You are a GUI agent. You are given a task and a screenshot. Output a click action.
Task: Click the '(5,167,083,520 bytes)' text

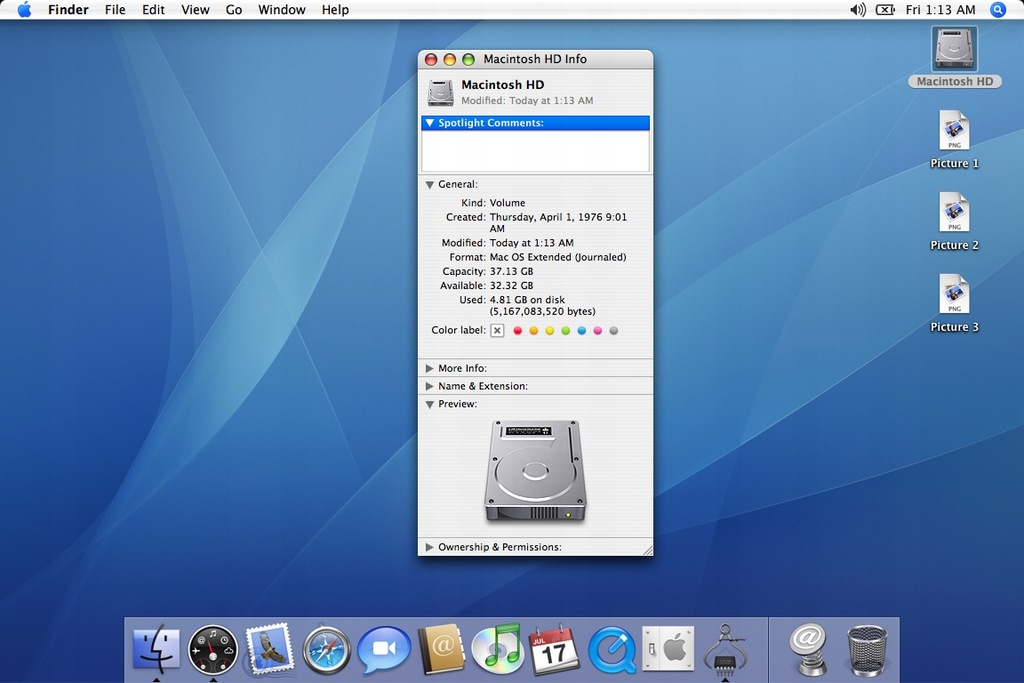pyautogui.click(x=543, y=311)
